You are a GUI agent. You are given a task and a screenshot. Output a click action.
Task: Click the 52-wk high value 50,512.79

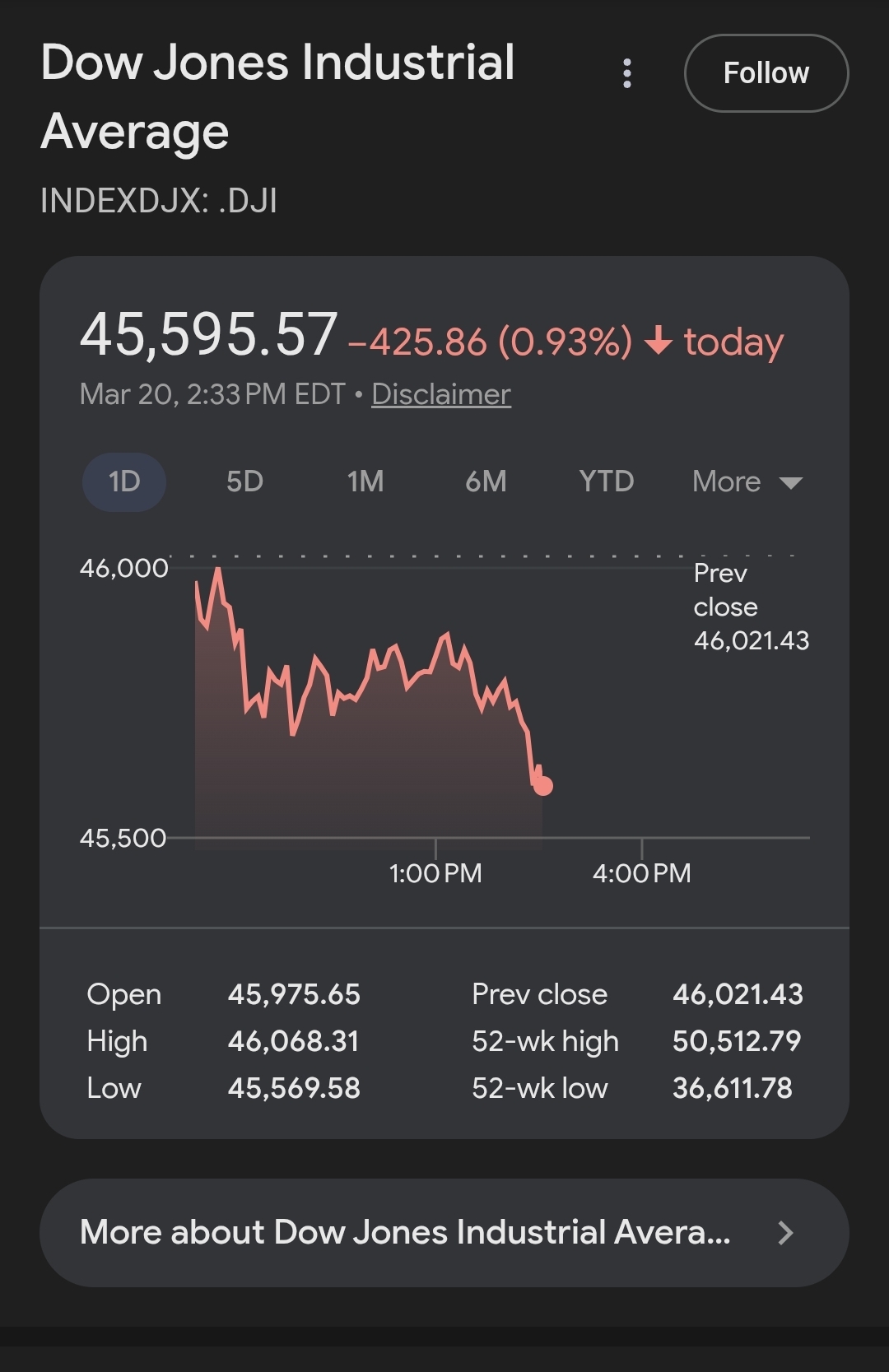pyautogui.click(x=737, y=1041)
